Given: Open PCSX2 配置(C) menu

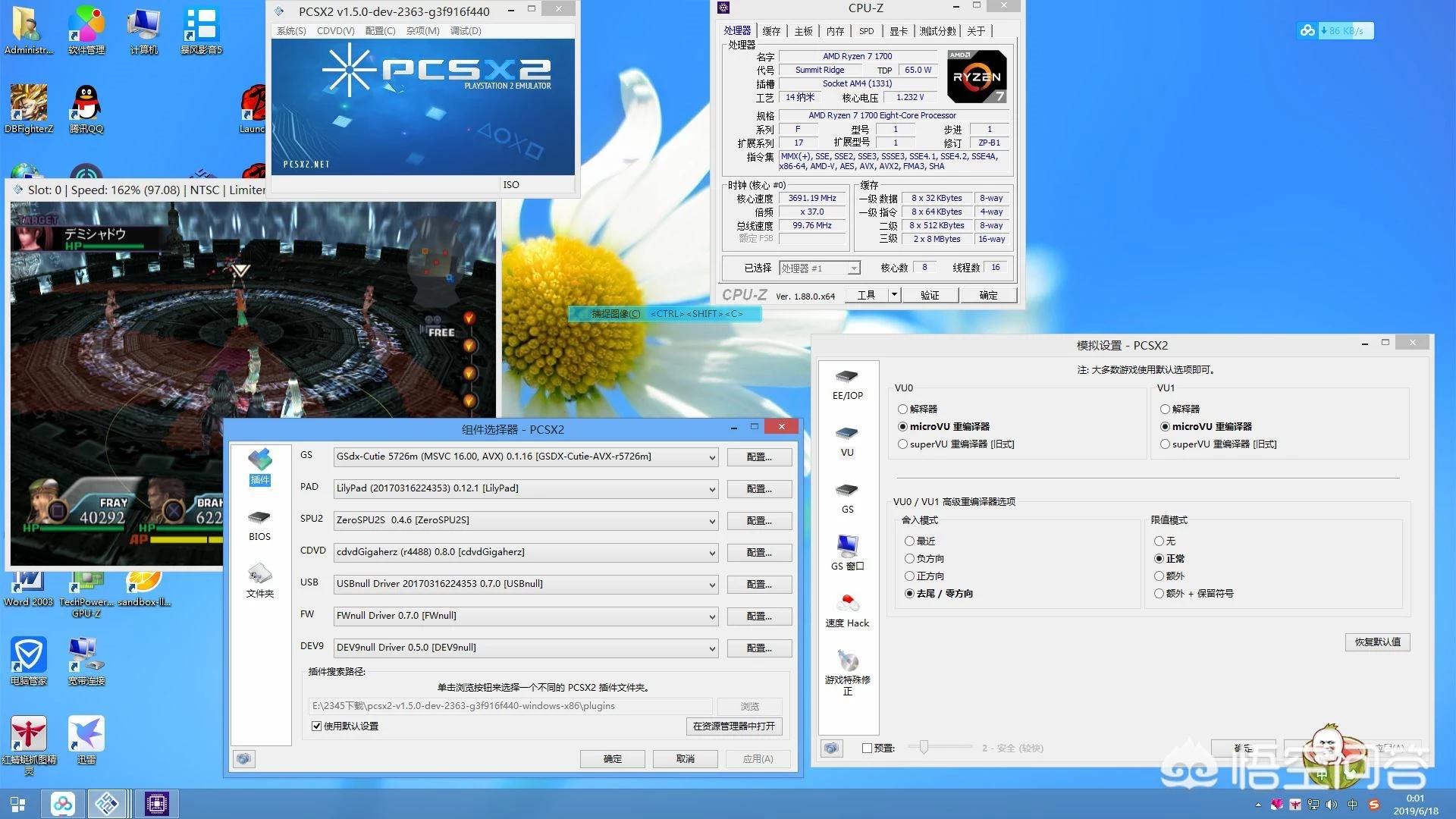Looking at the screenshot, I should pos(380,31).
